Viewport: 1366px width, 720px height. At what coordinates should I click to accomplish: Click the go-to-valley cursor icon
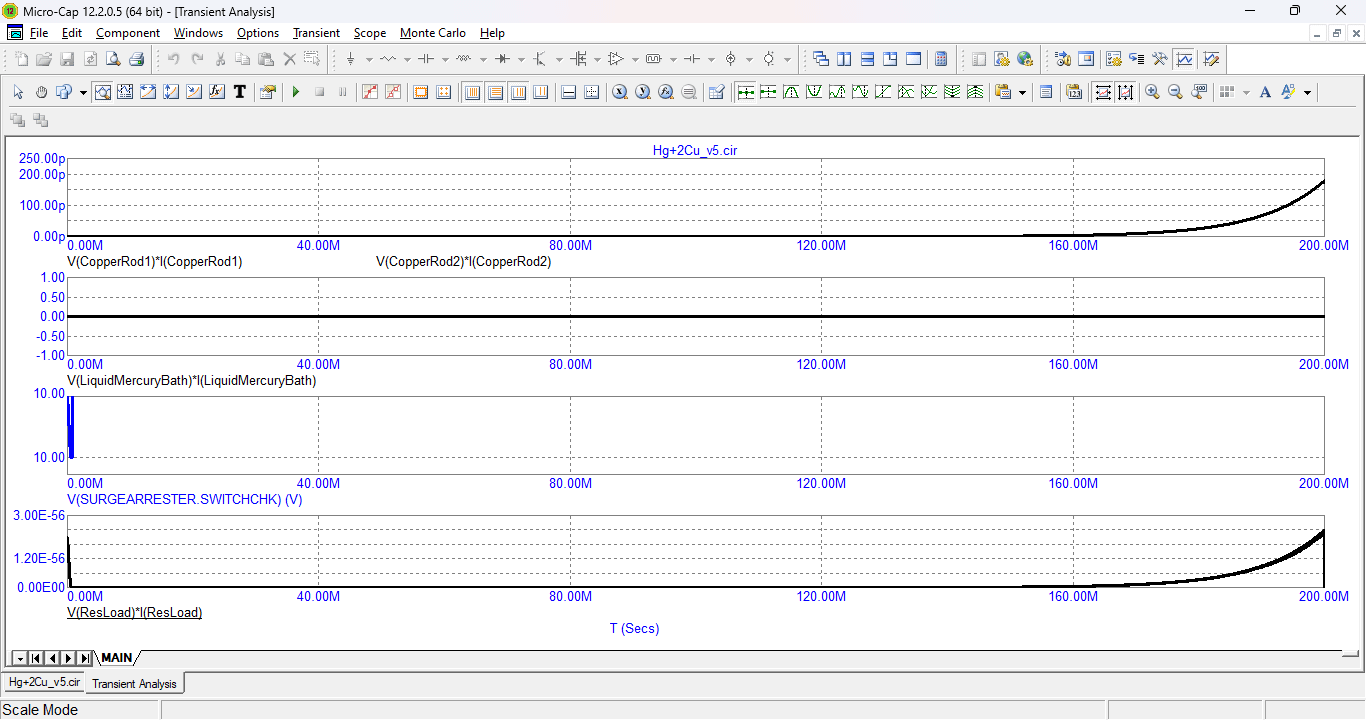(814, 92)
